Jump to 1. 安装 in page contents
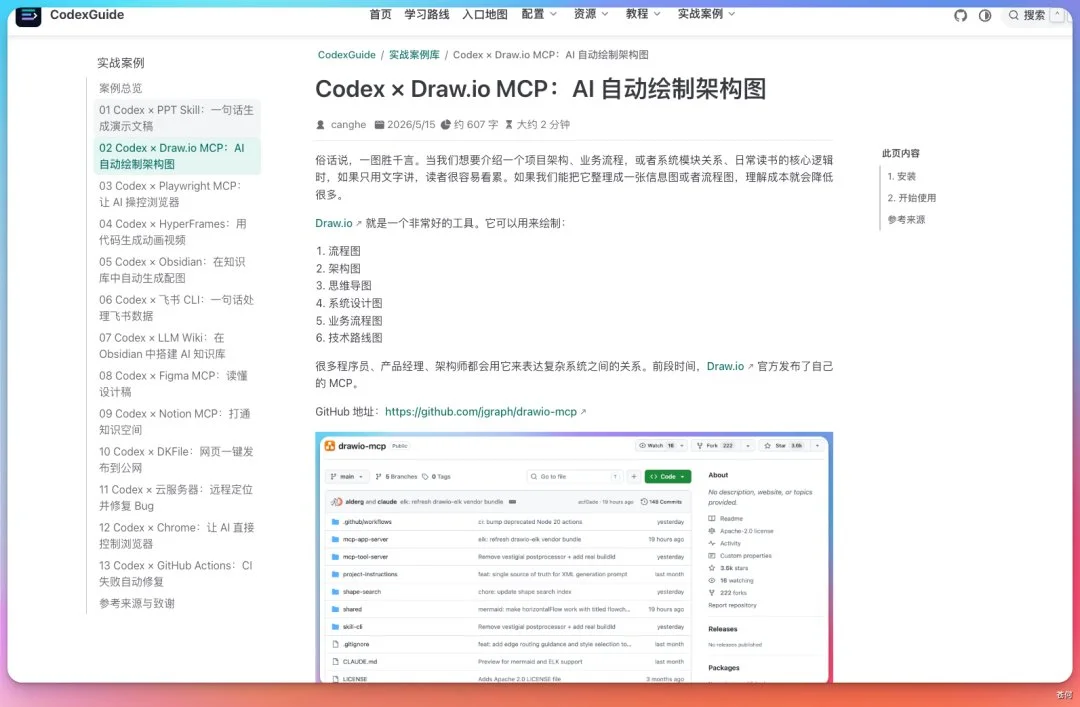This screenshot has width=1080, height=707. point(902,176)
